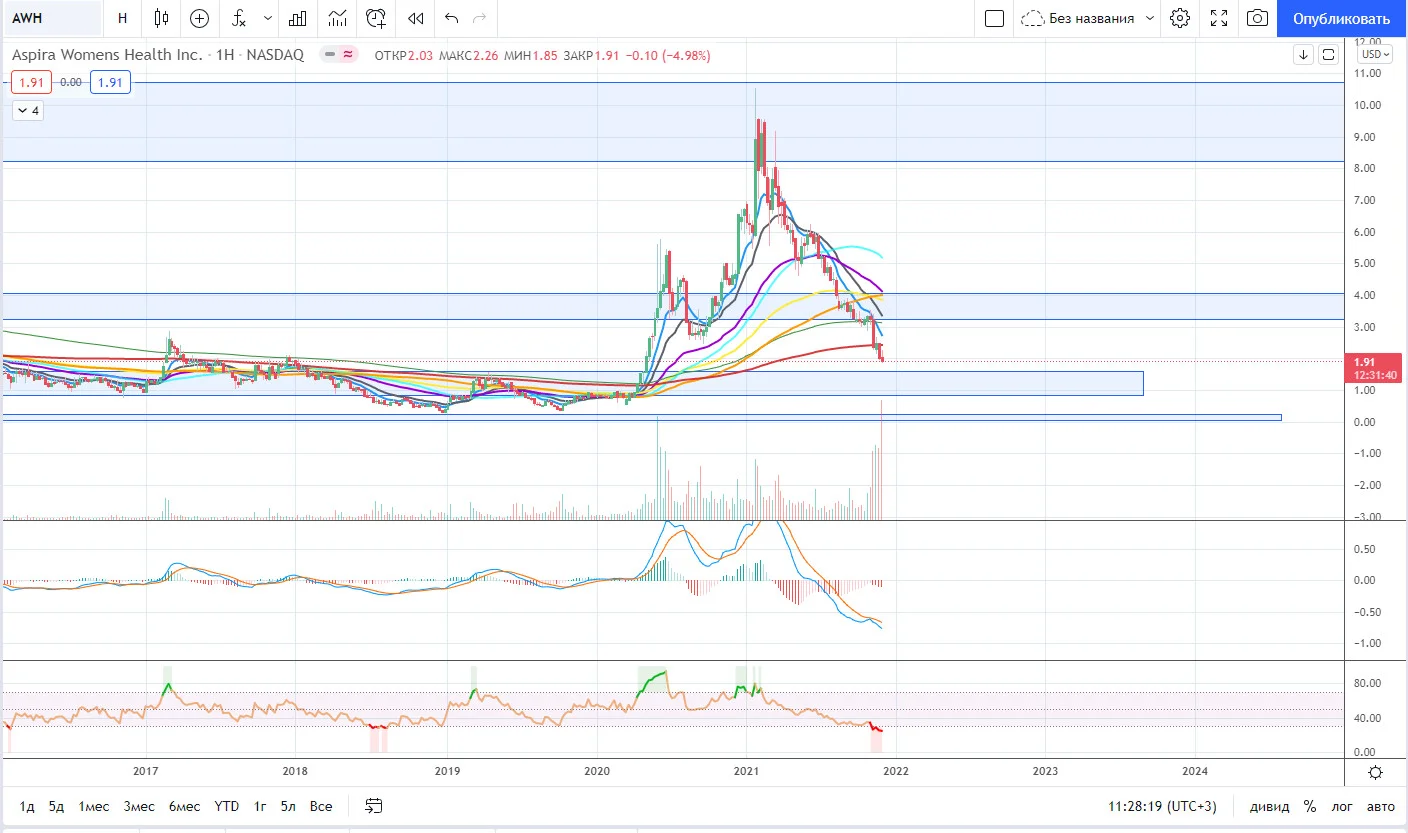Screen dimensions: 1408x833
Task: Open the candlestick chart type selector
Action: click(162, 18)
